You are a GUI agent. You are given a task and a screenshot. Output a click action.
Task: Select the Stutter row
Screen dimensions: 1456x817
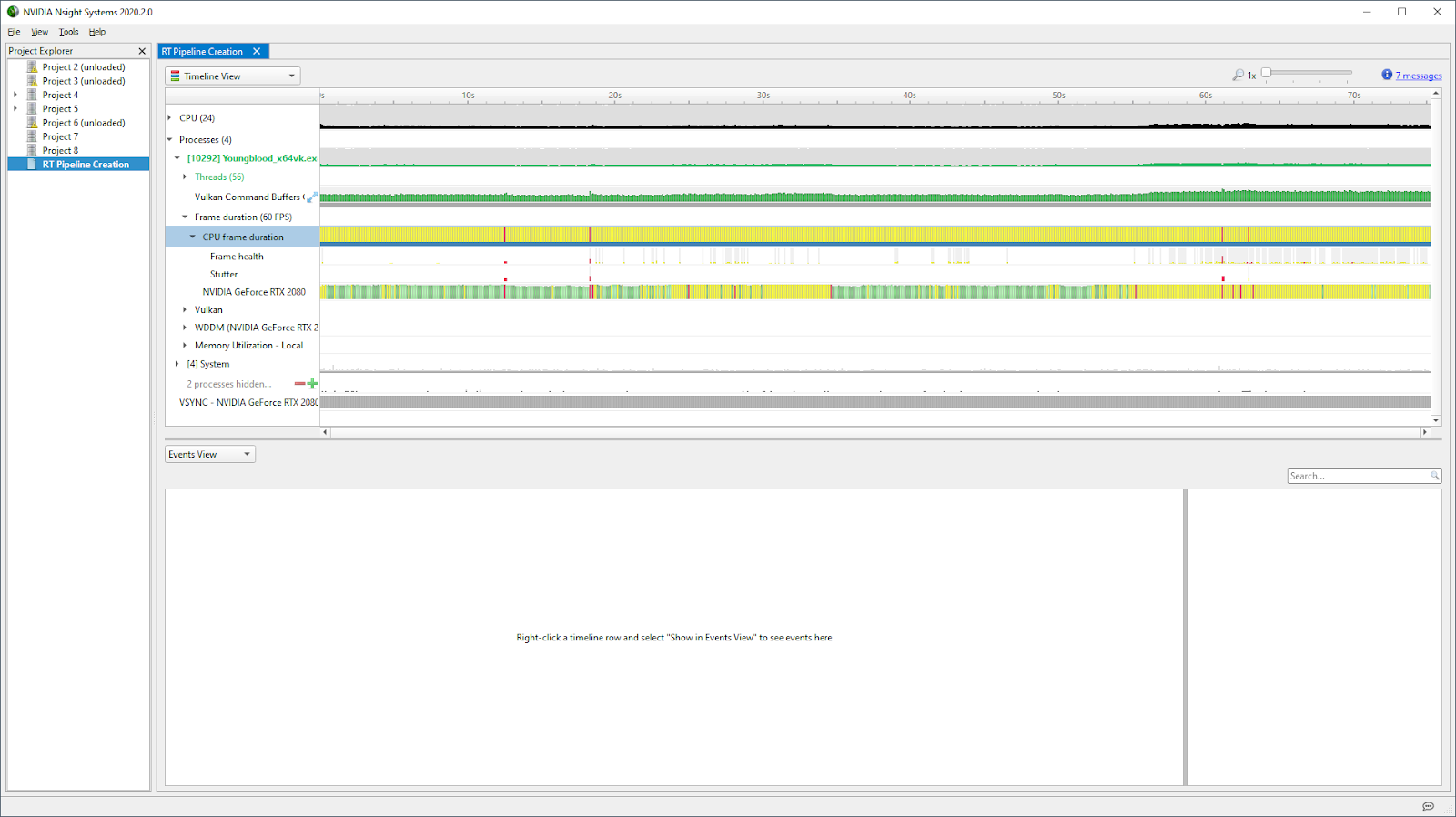[224, 275]
